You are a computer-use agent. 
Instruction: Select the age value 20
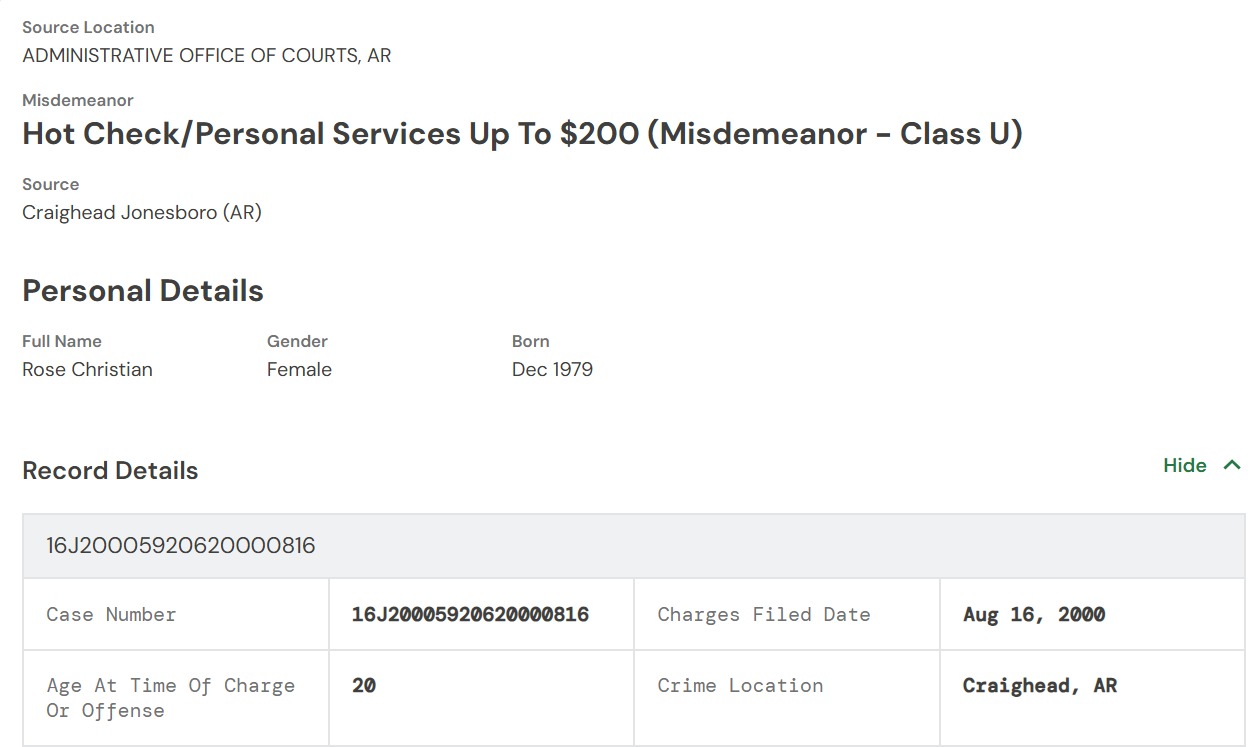point(364,686)
